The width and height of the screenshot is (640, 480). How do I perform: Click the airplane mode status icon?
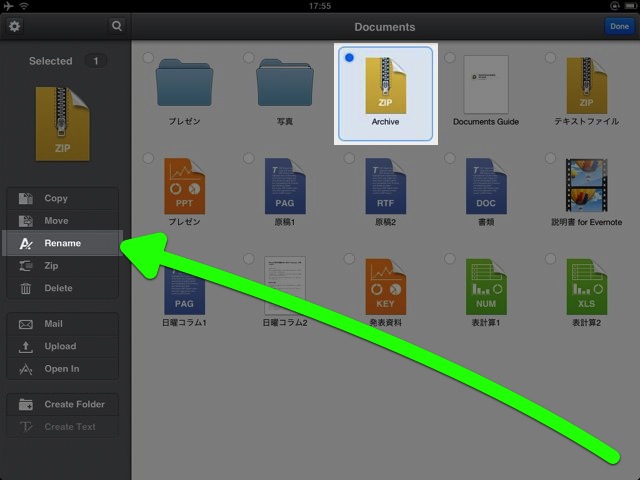pyautogui.click(x=8, y=6)
